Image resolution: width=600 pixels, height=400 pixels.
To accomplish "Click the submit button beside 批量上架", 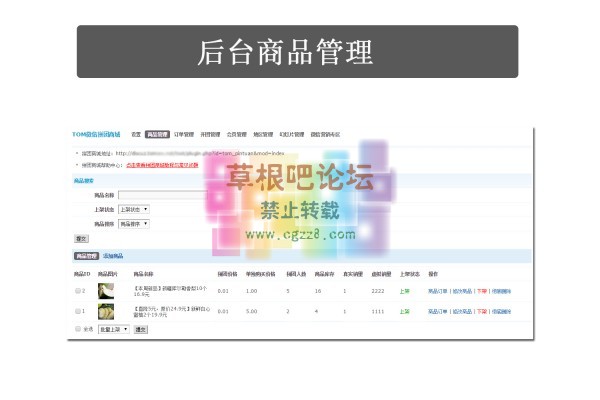I will click(140, 329).
